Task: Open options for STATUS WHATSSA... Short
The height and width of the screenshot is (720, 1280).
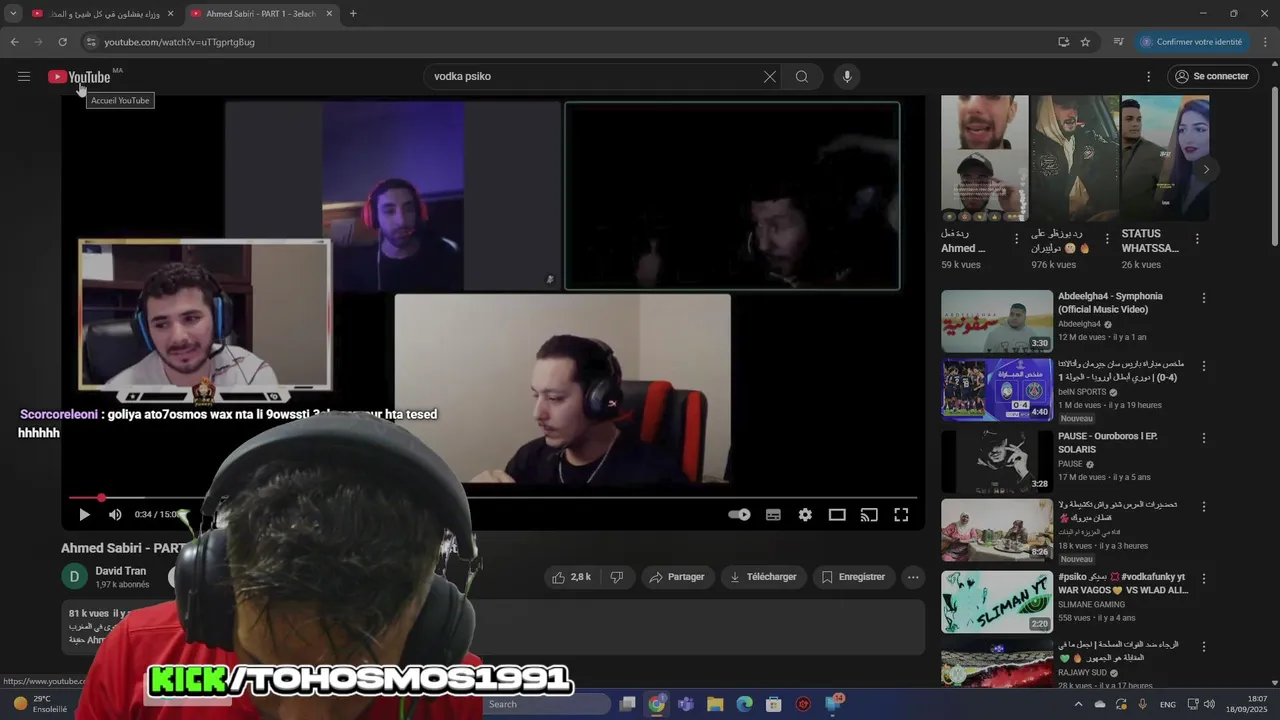Action: click(x=1197, y=239)
